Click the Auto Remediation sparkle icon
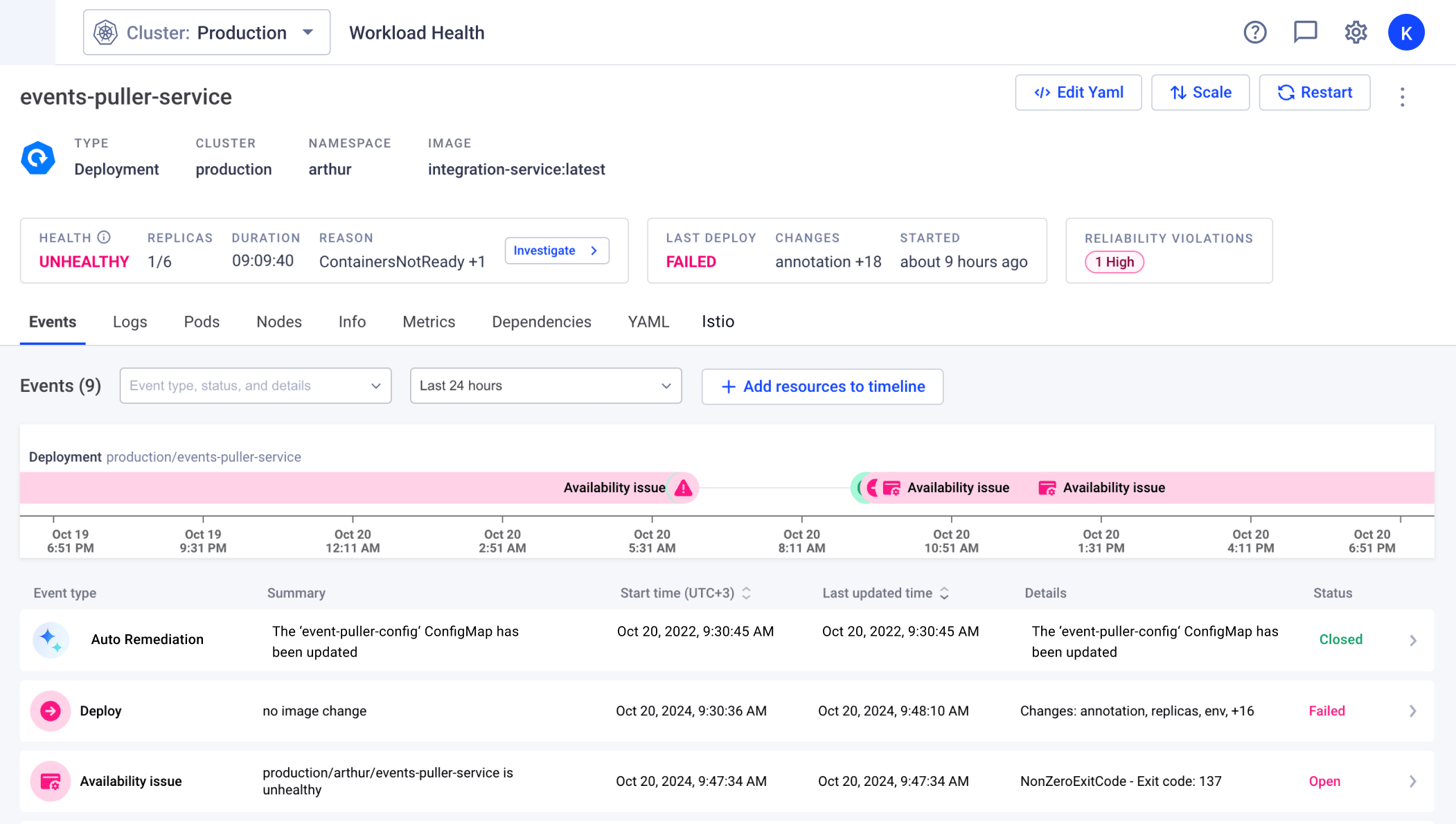 51,640
